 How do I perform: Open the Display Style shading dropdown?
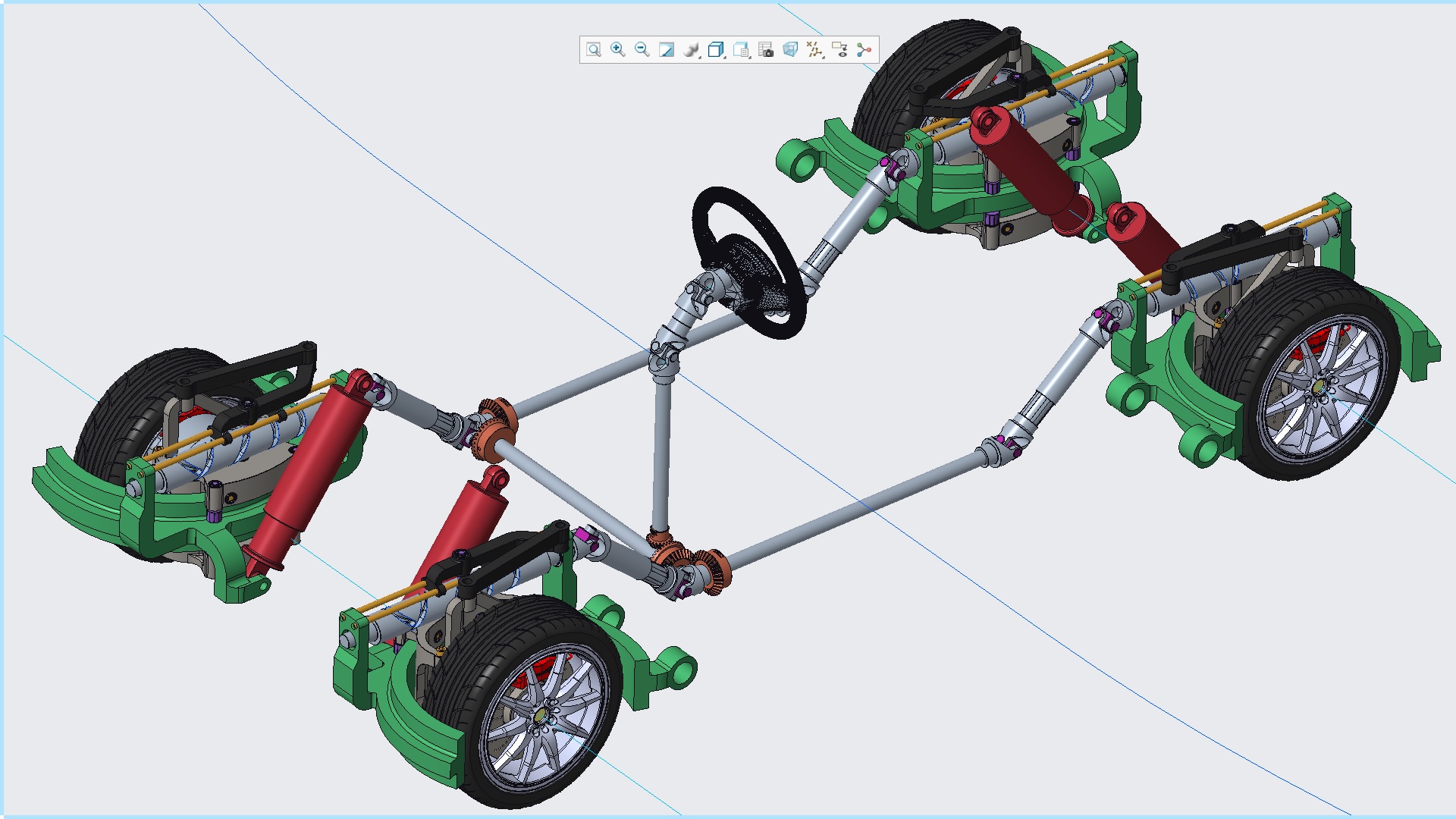coord(691,50)
